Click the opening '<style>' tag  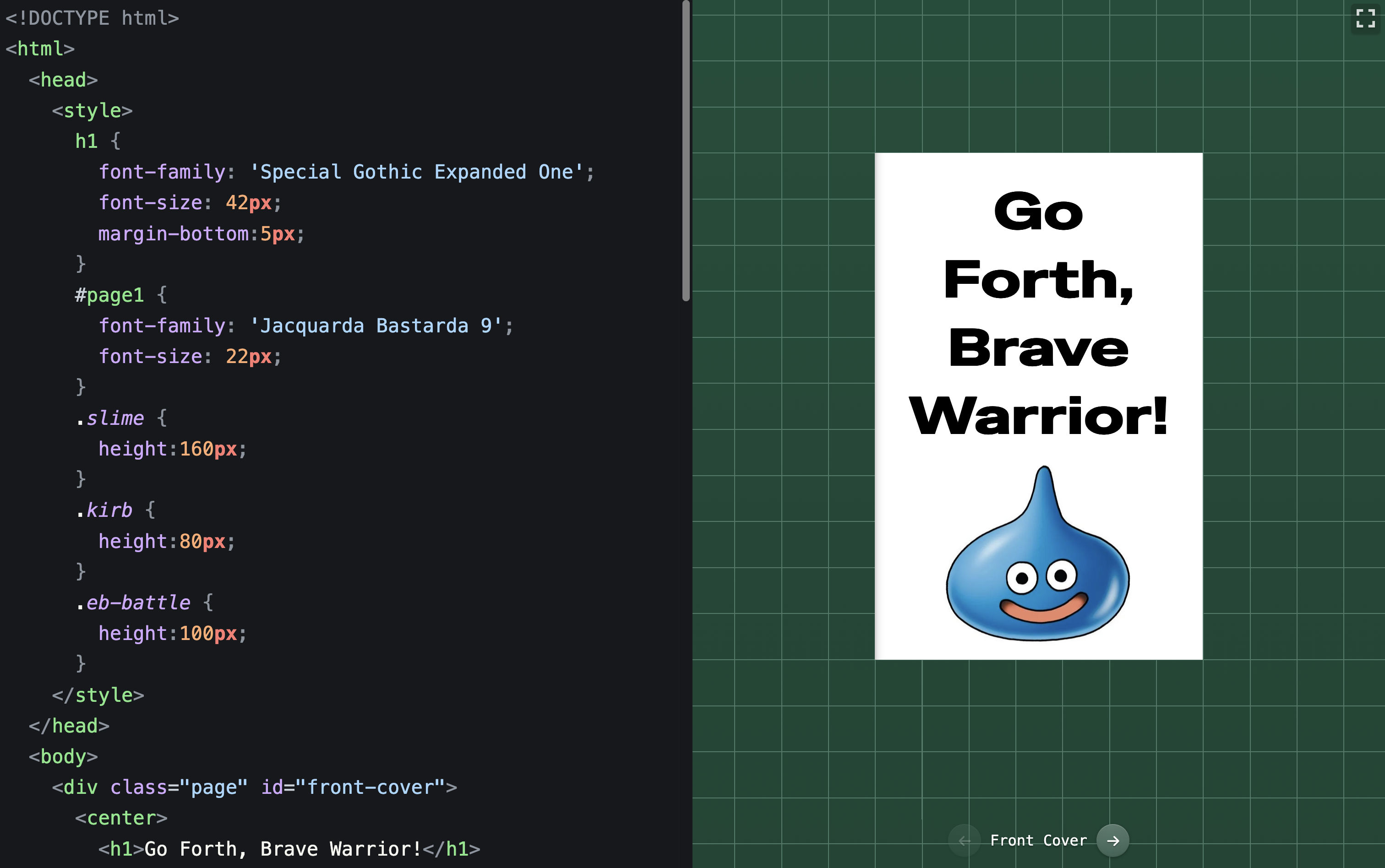[93, 110]
